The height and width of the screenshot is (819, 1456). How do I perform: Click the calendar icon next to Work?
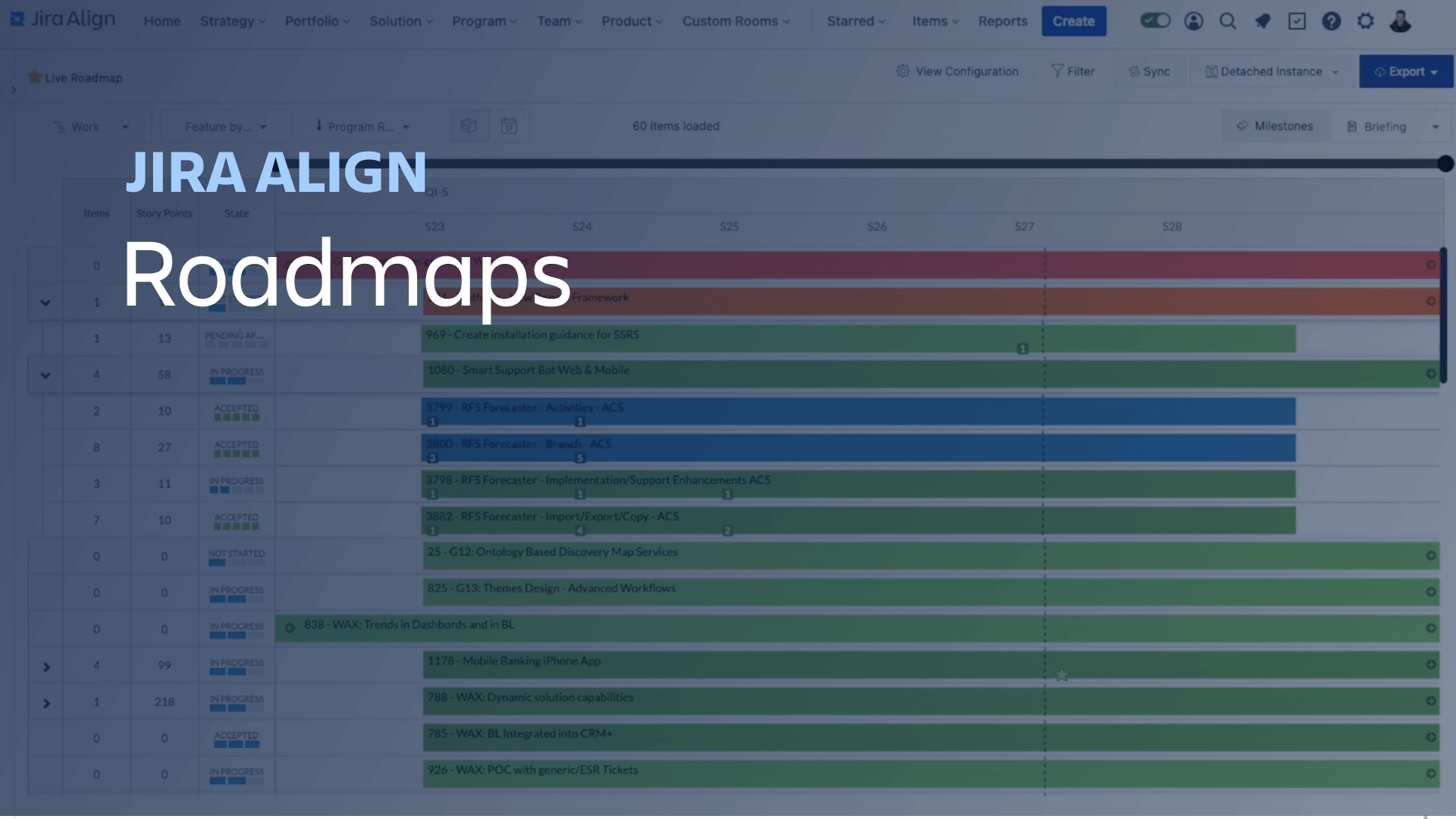point(508,125)
